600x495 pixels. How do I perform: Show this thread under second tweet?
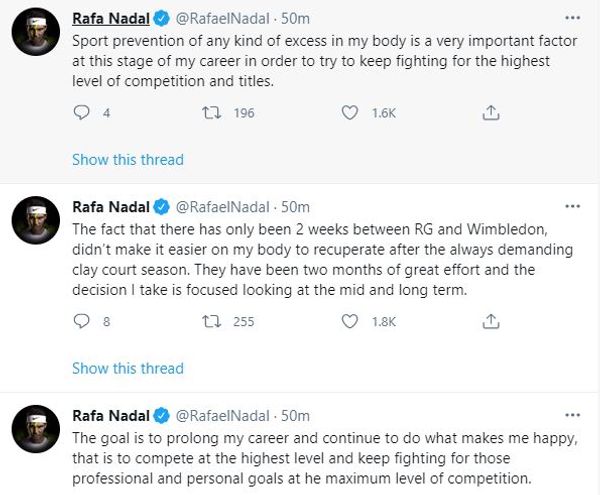click(127, 368)
